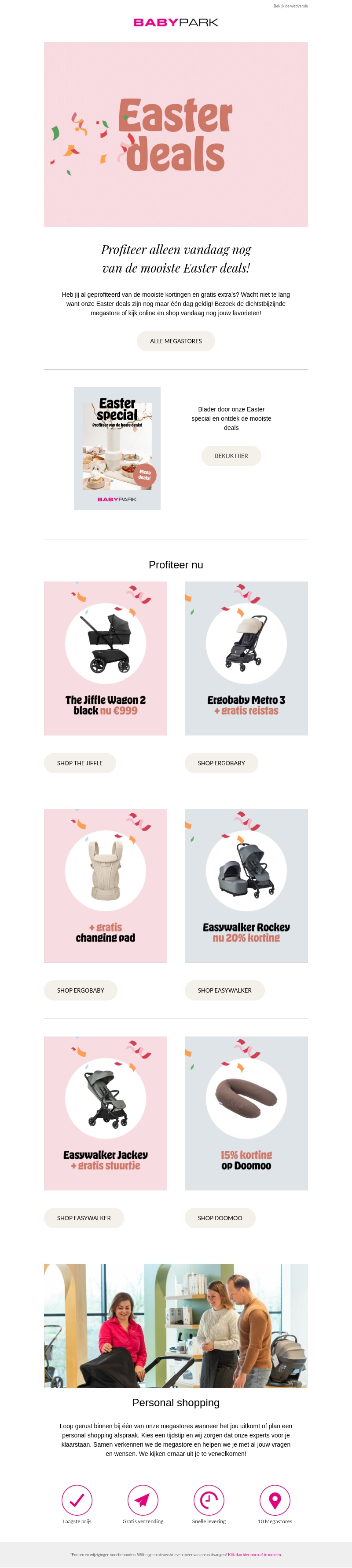Open the Personal shopping store photo
The width and height of the screenshot is (352, 1568).
tap(176, 1326)
